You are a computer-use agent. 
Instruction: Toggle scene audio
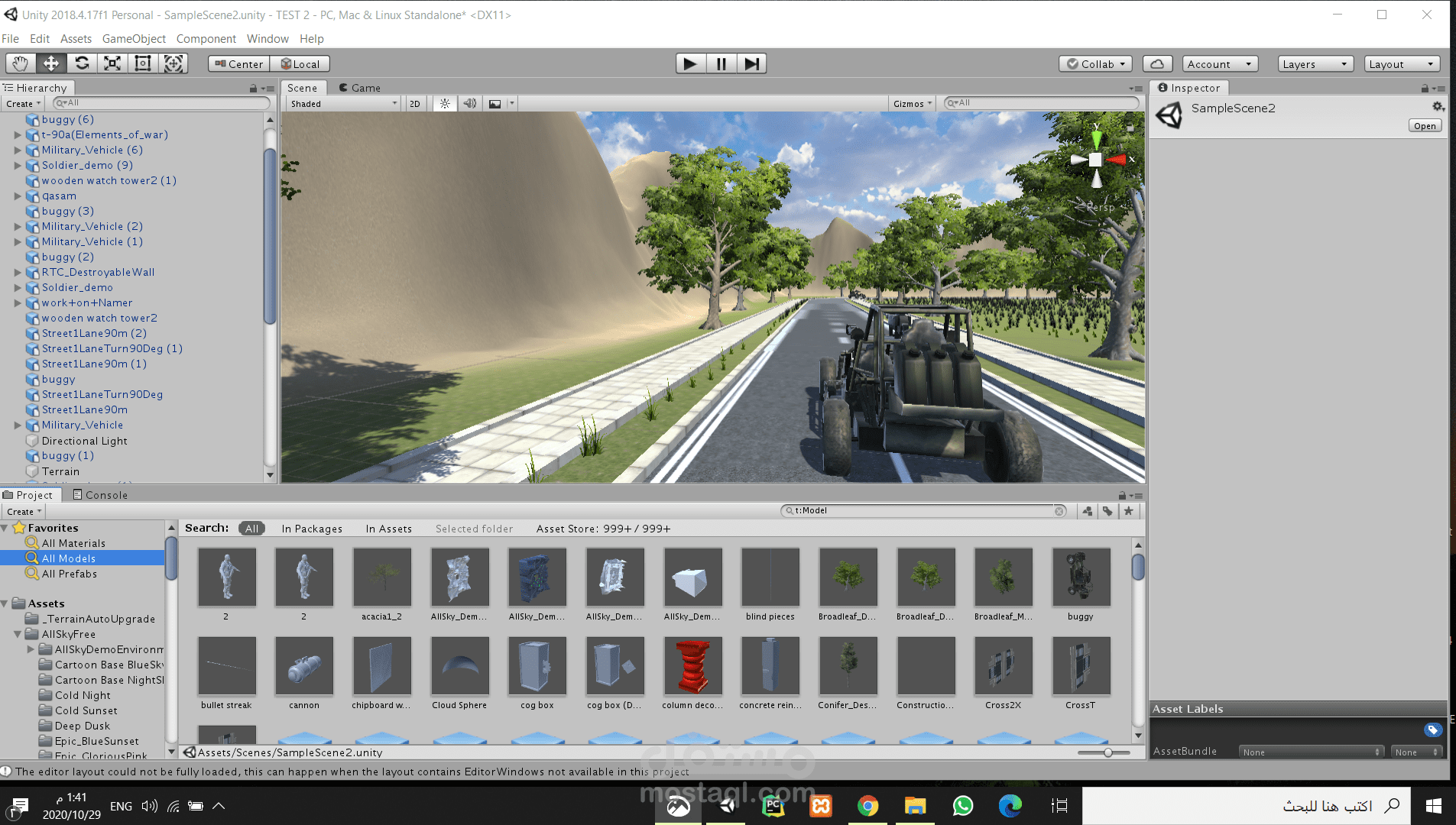(x=470, y=104)
